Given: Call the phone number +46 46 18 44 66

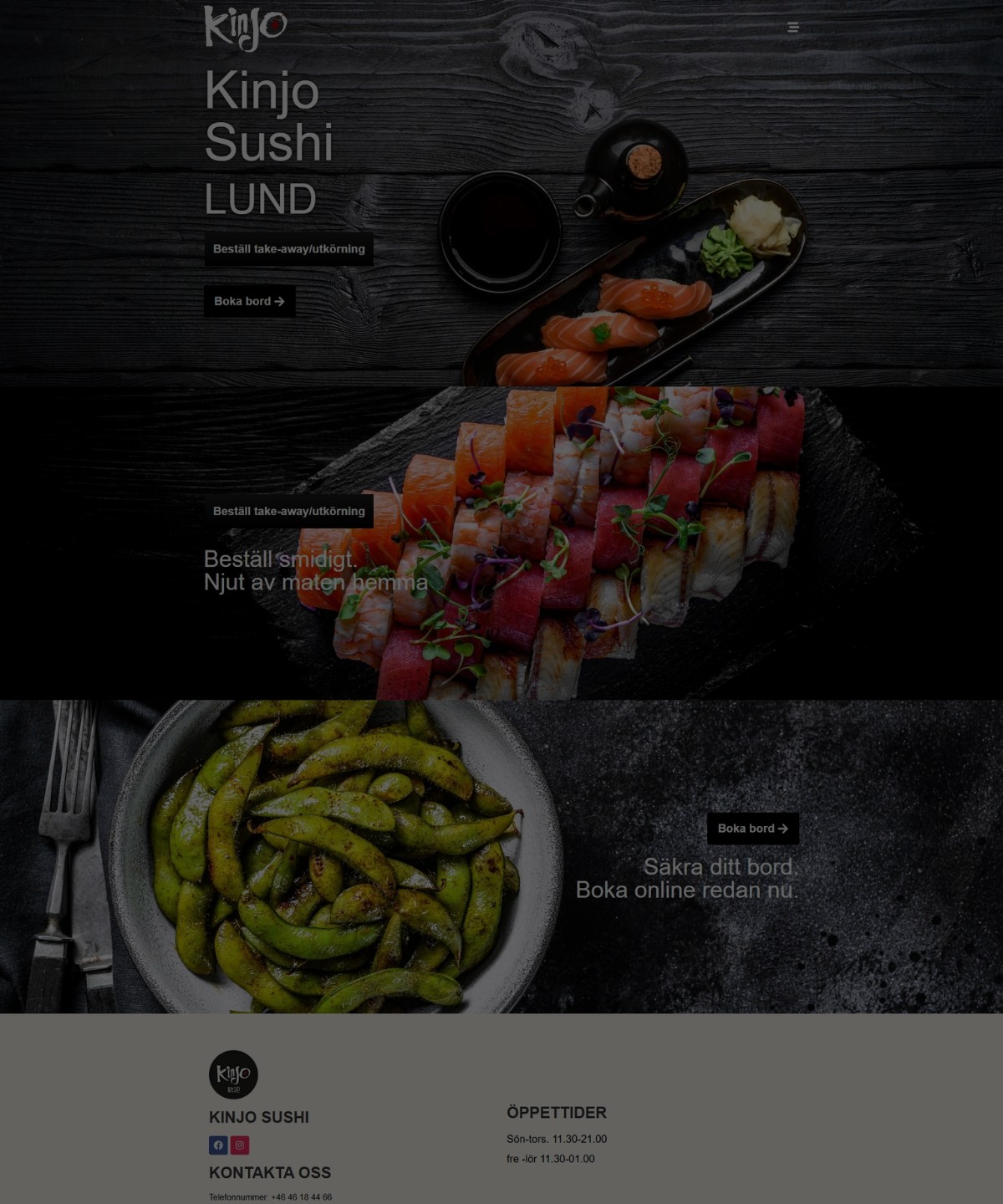Looking at the screenshot, I should (302, 1197).
